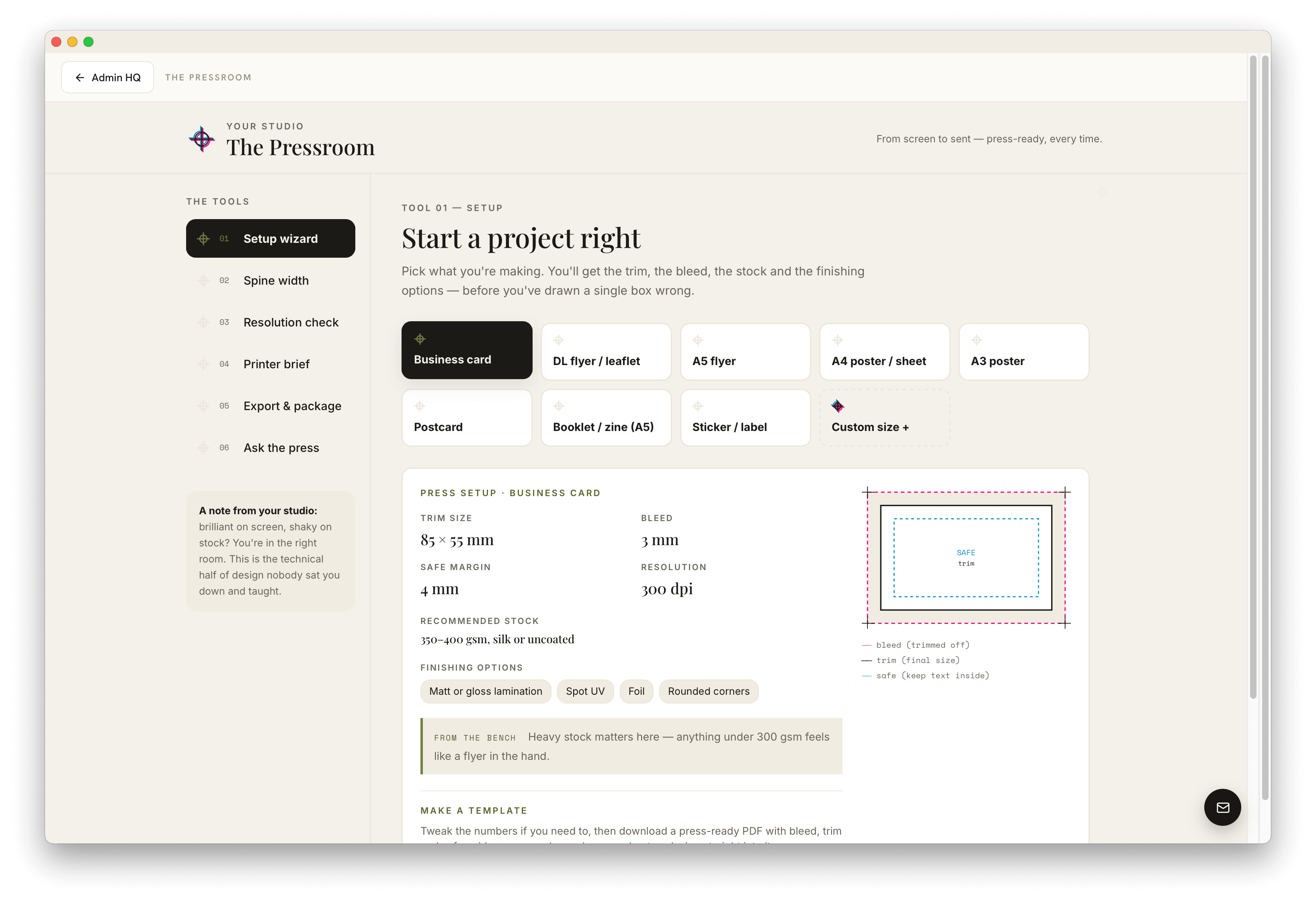Click the colored registration icon on Custom size
The image size is (1316, 903).
pos(838,406)
